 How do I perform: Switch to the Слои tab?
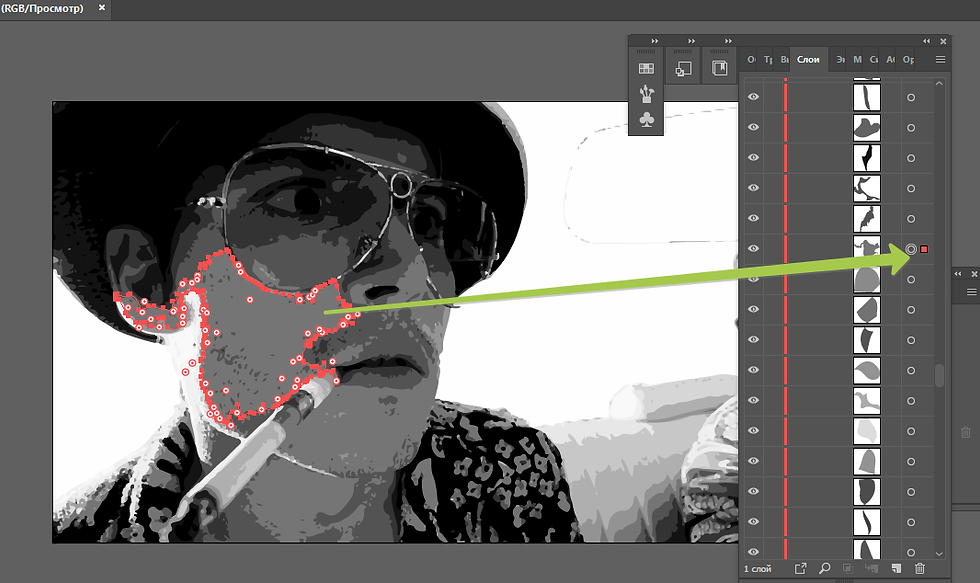point(808,59)
